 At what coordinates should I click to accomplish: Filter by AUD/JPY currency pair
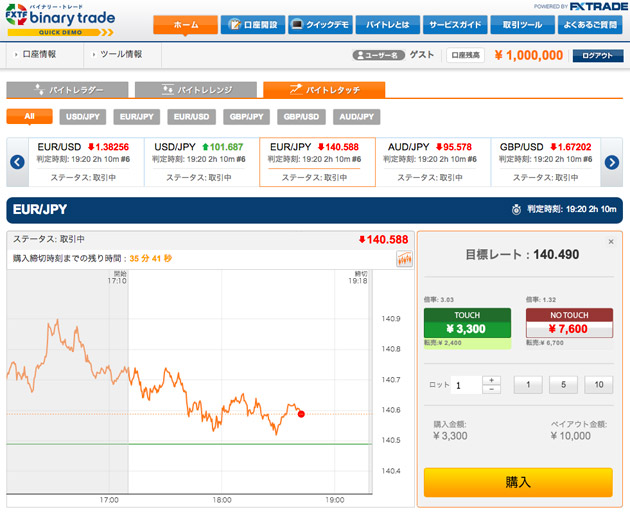pos(356,117)
